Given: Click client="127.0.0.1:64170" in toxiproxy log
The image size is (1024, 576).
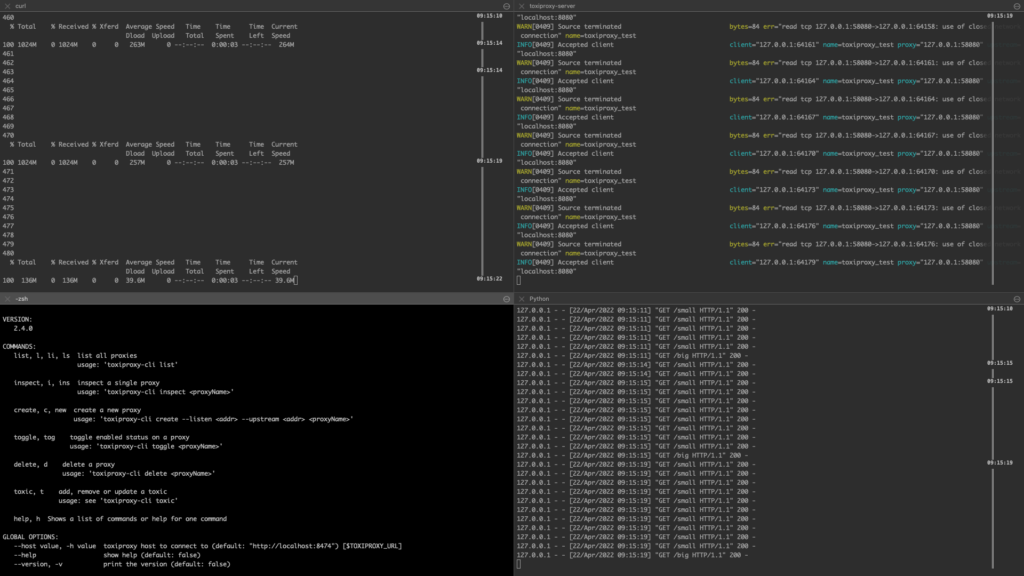Looking at the screenshot, I should tap(773, 153).
